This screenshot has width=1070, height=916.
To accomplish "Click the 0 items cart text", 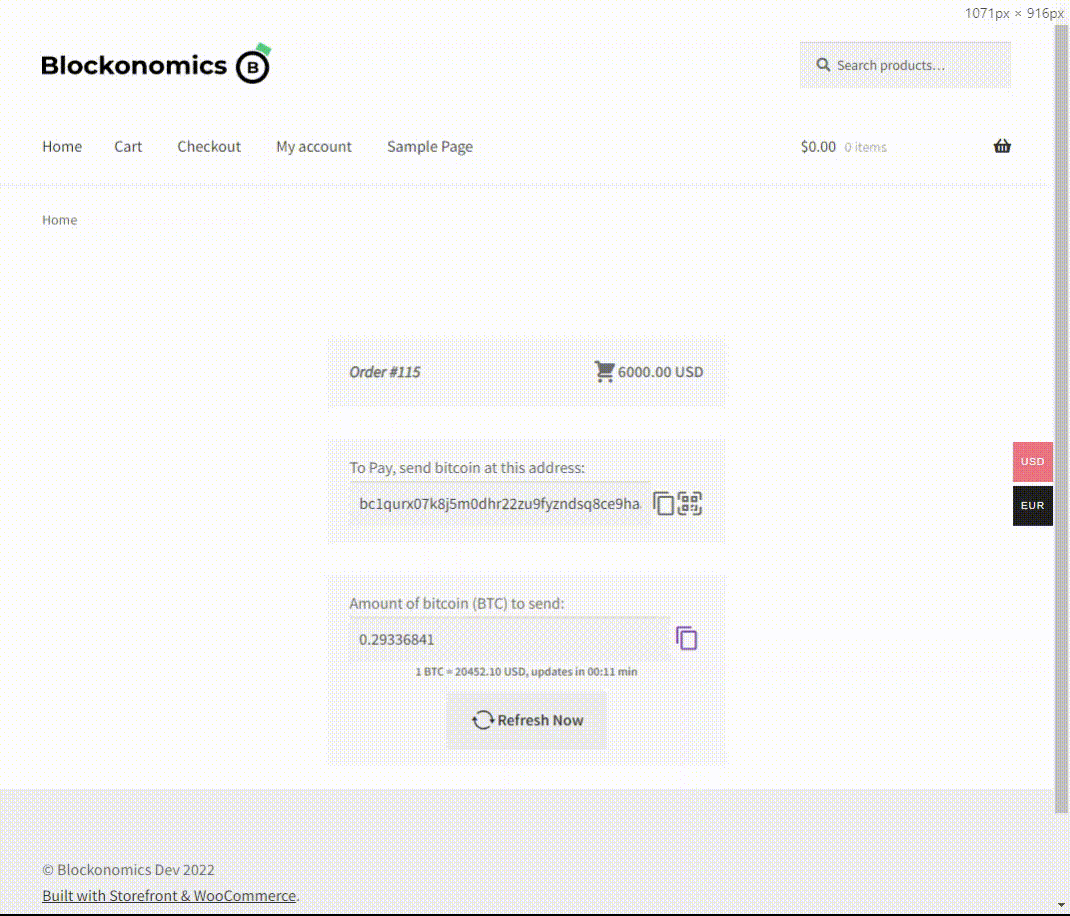I will point(865,147).
